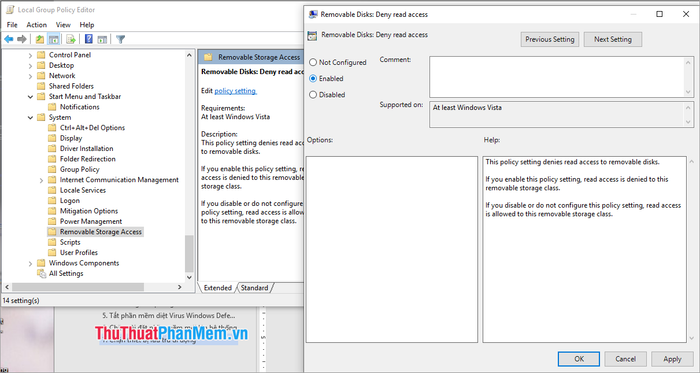Image resolution: width=700 pixels, height=373 pixels.
Task: Click the Local Group Policy Editor title icon
Action: tap(10, 10)
